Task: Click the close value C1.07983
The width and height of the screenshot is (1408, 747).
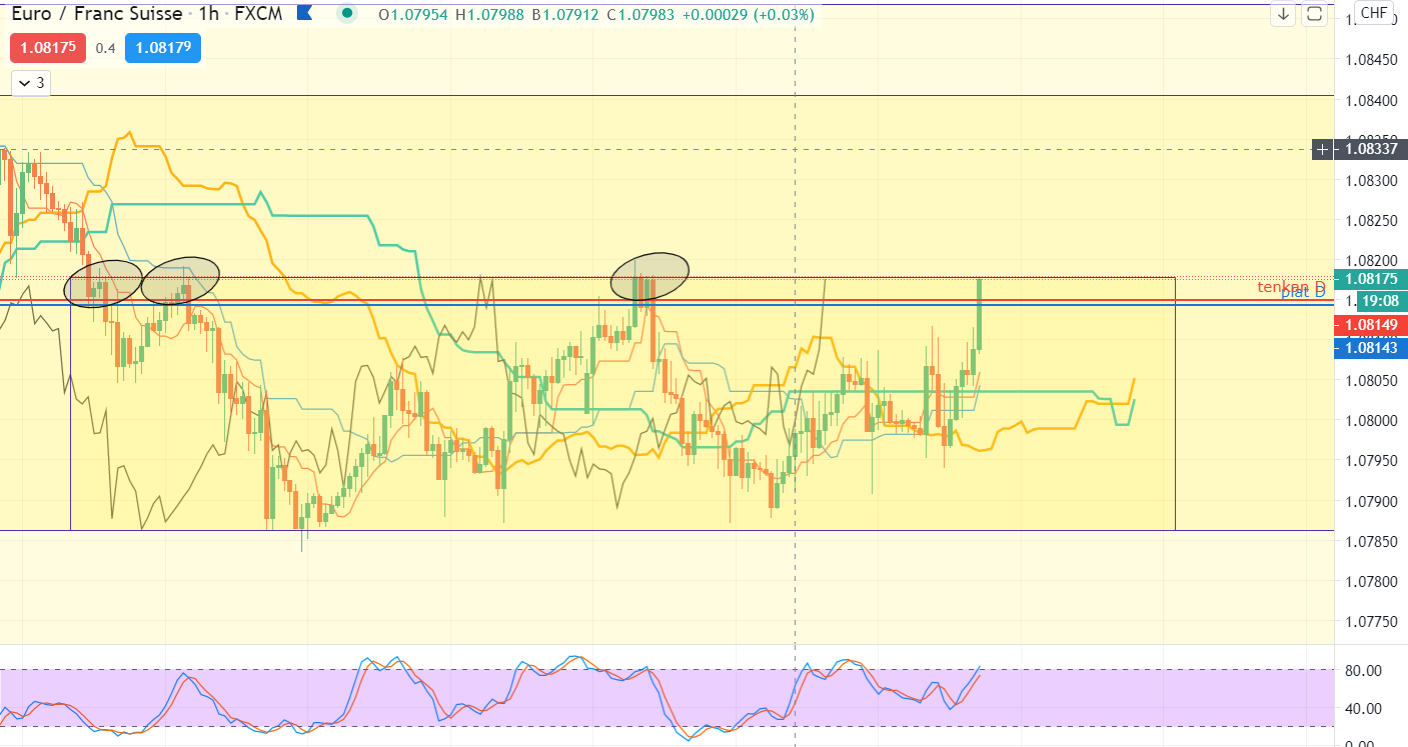Action: click(x=642, y=14)
